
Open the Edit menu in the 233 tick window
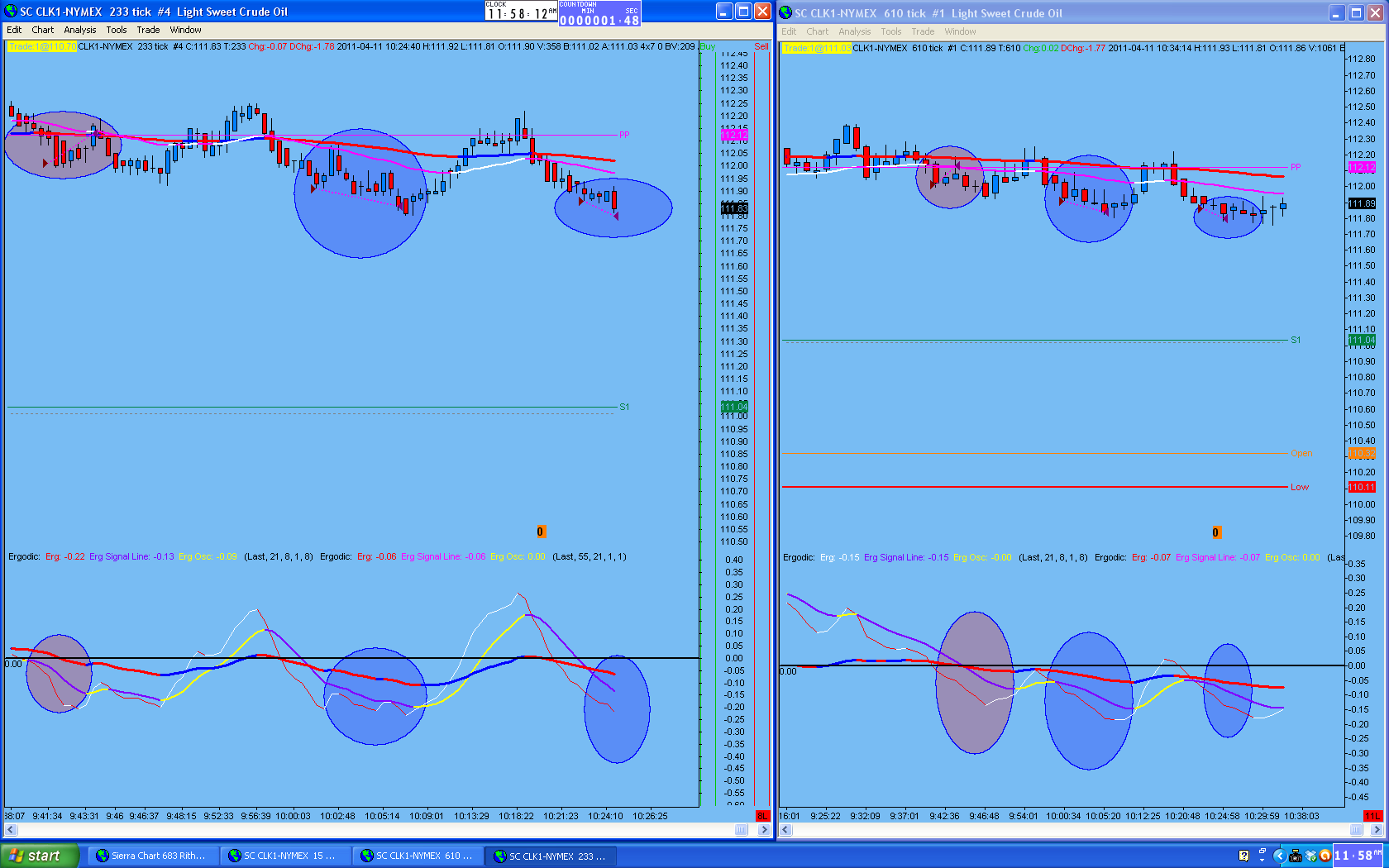click(x=15, y=30)
